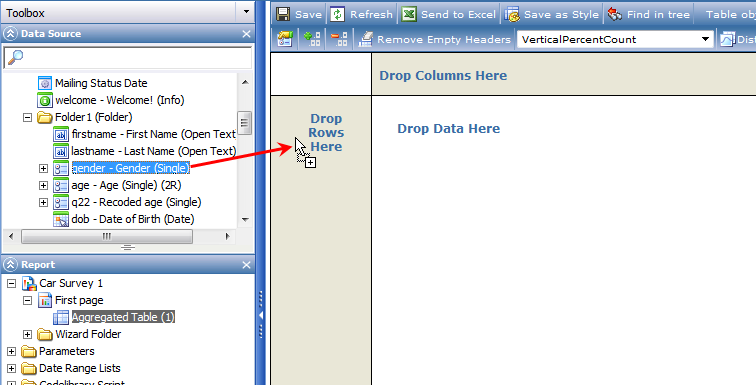Select Wizard Folder in tree

click(88, 334)
